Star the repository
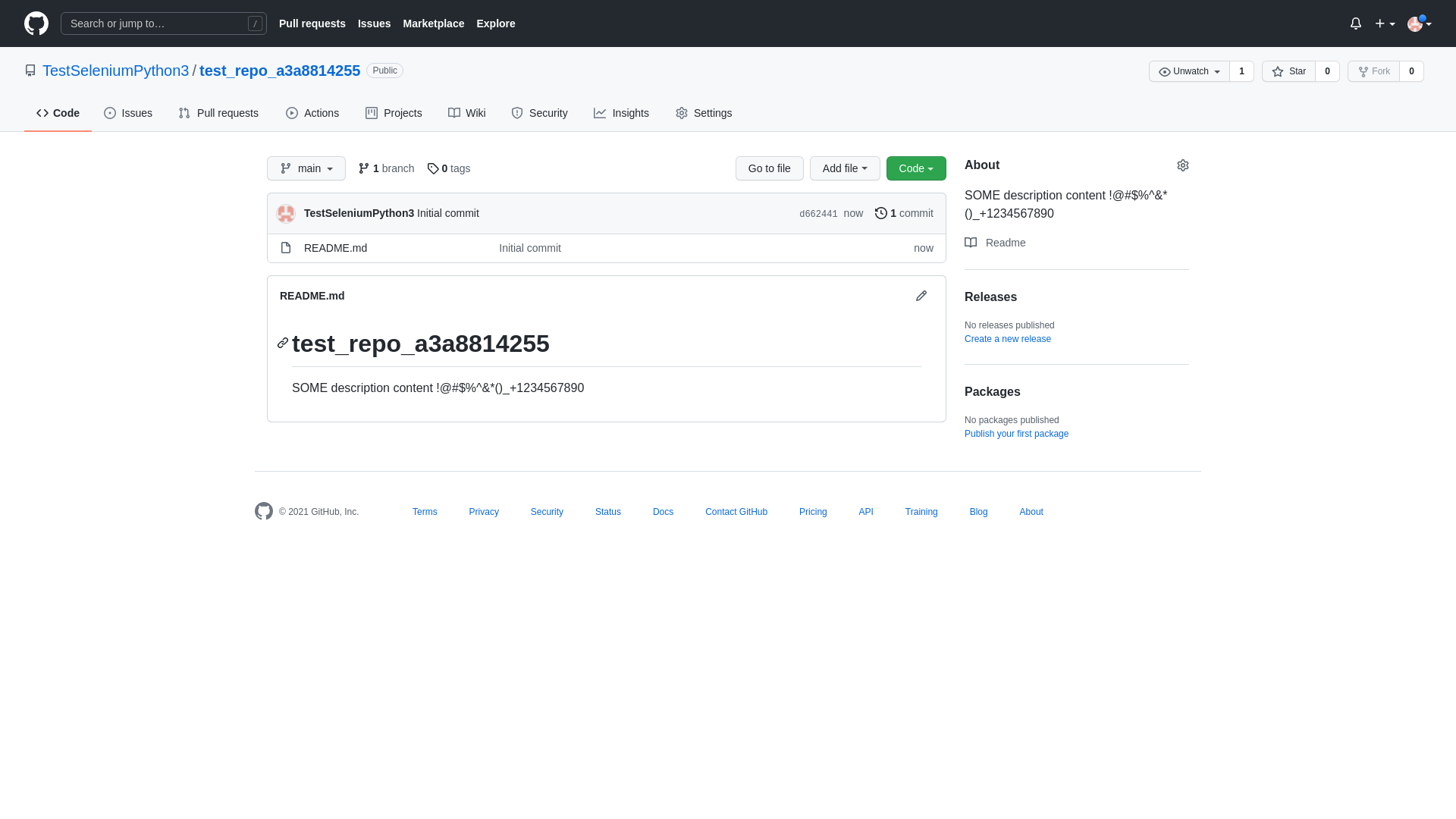This screenshot has width=1456, height=819. coord(1288,71)
